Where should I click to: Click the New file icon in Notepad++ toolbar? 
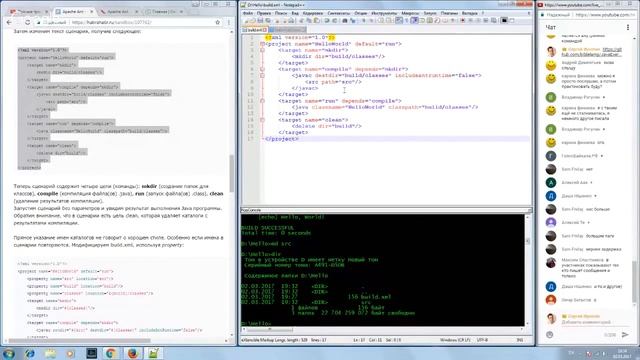[x=247, y=20]
